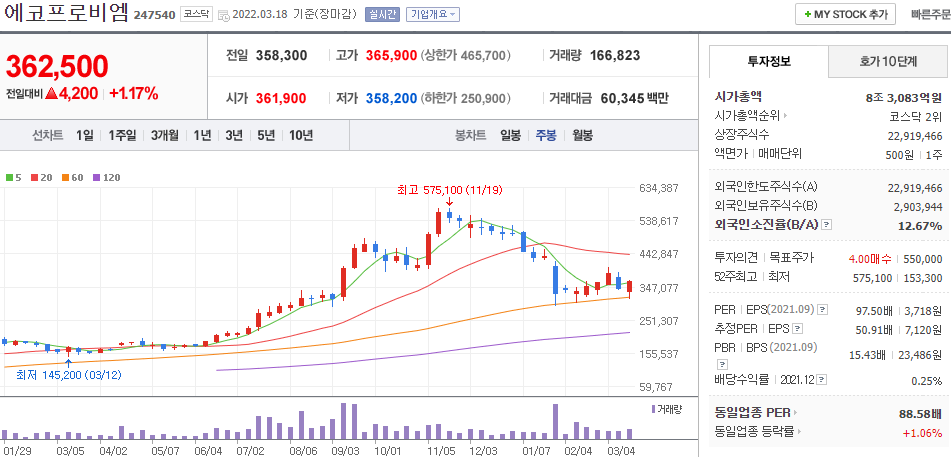Click the 동일업종 PER value 88.58배
Screen dimensions: 951x457
click(x=920, y=413)
